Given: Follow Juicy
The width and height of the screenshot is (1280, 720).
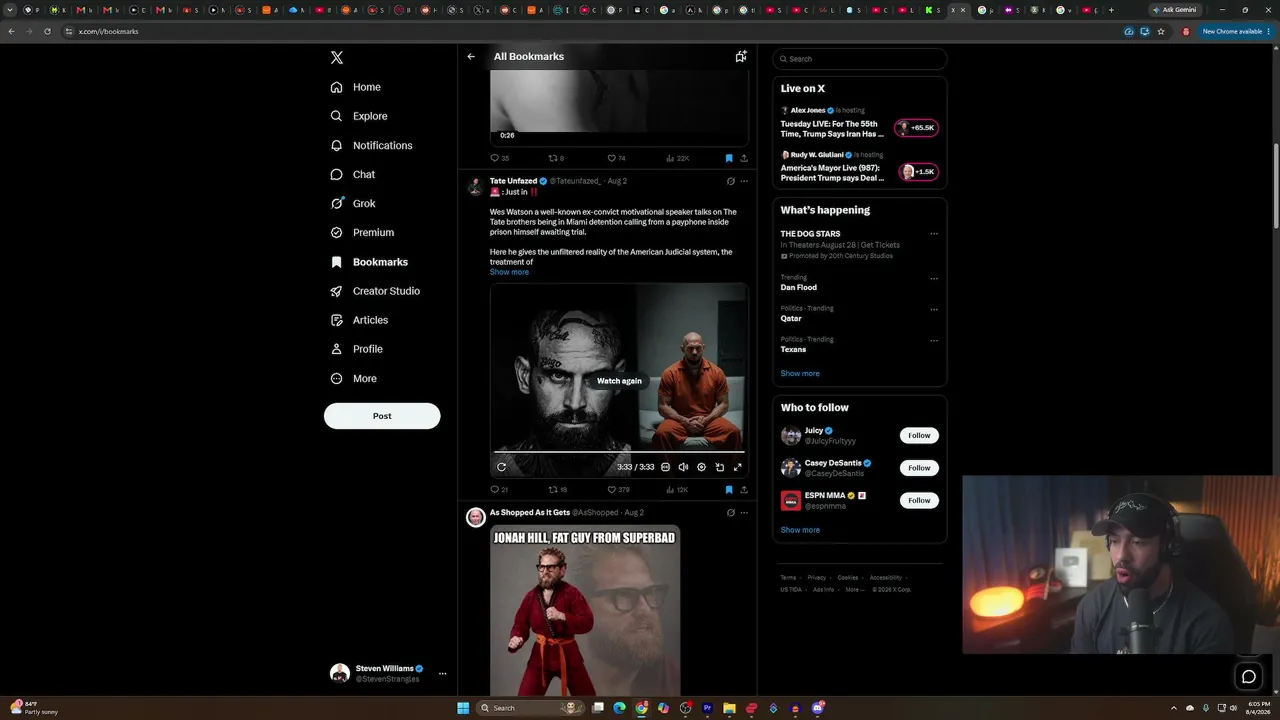Looking at the screenshot, I should click(919, 435).
